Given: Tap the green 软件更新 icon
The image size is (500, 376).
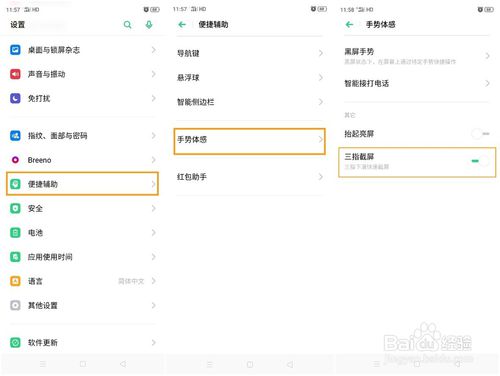Looking at the screenshot, I should click(x=15, y=343).
